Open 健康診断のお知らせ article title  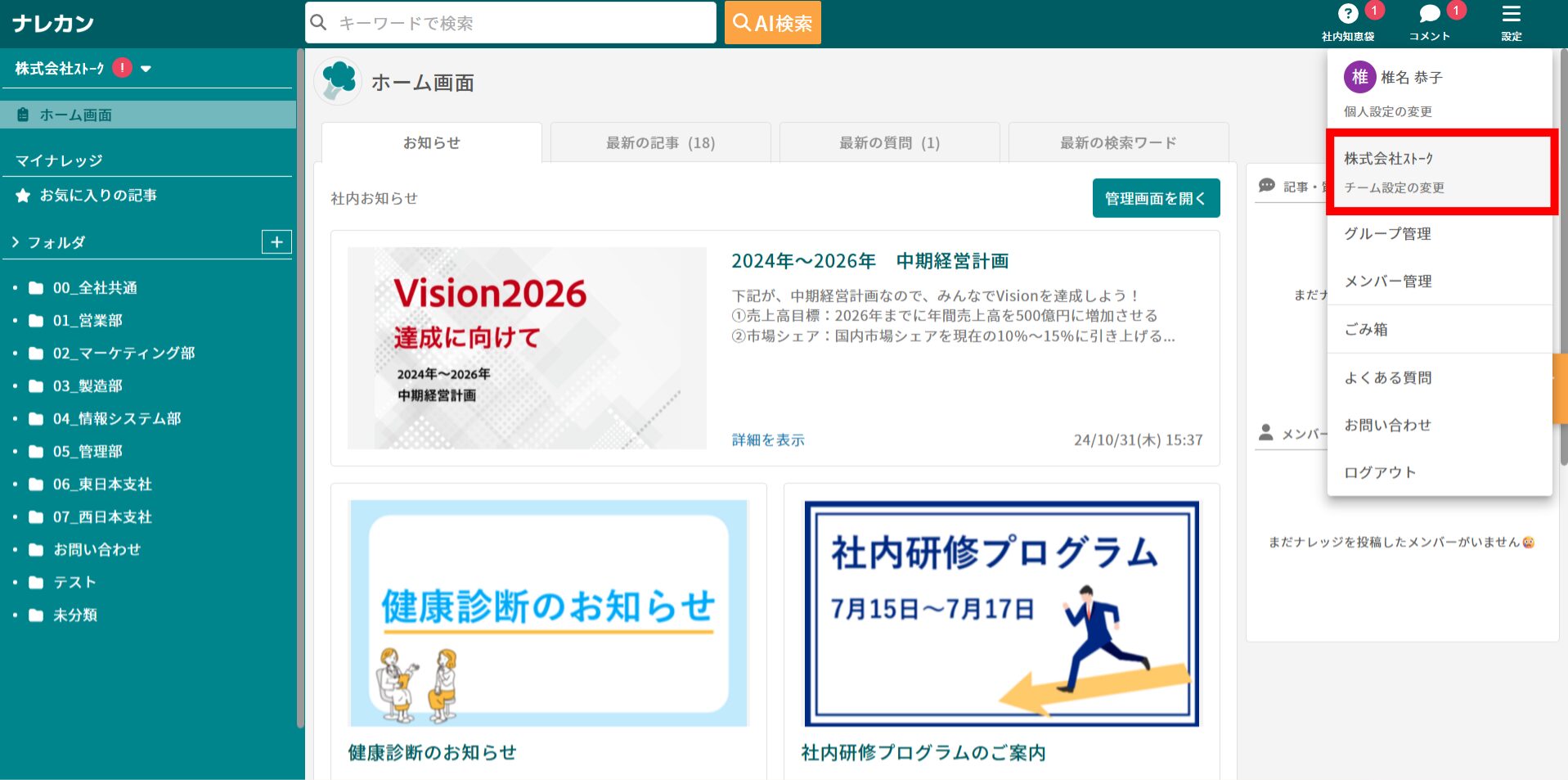pyautogui.click(x=432, y=753)
